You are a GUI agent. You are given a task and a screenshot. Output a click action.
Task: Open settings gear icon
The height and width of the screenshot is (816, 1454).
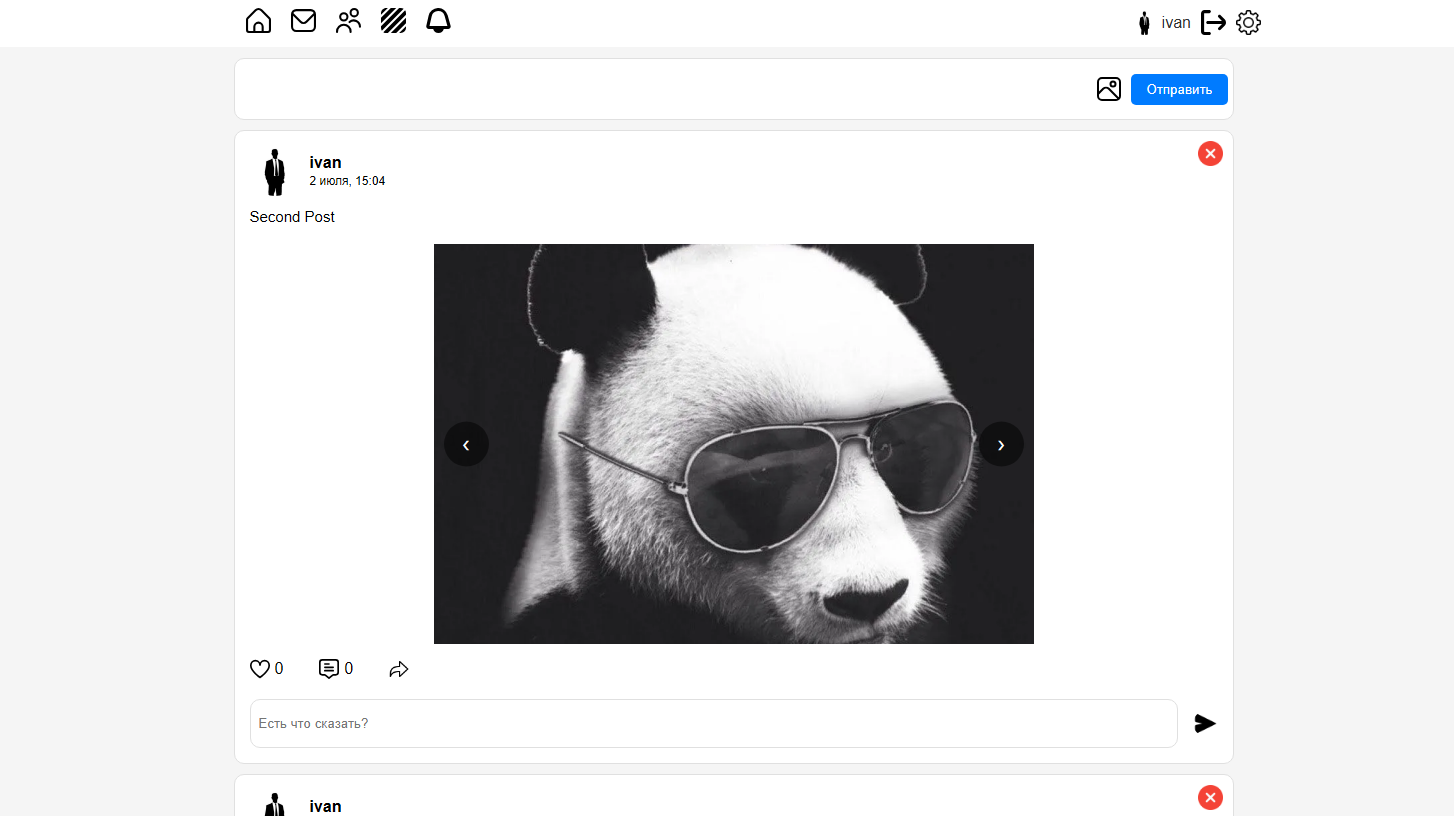click(x=1248, y=22)
